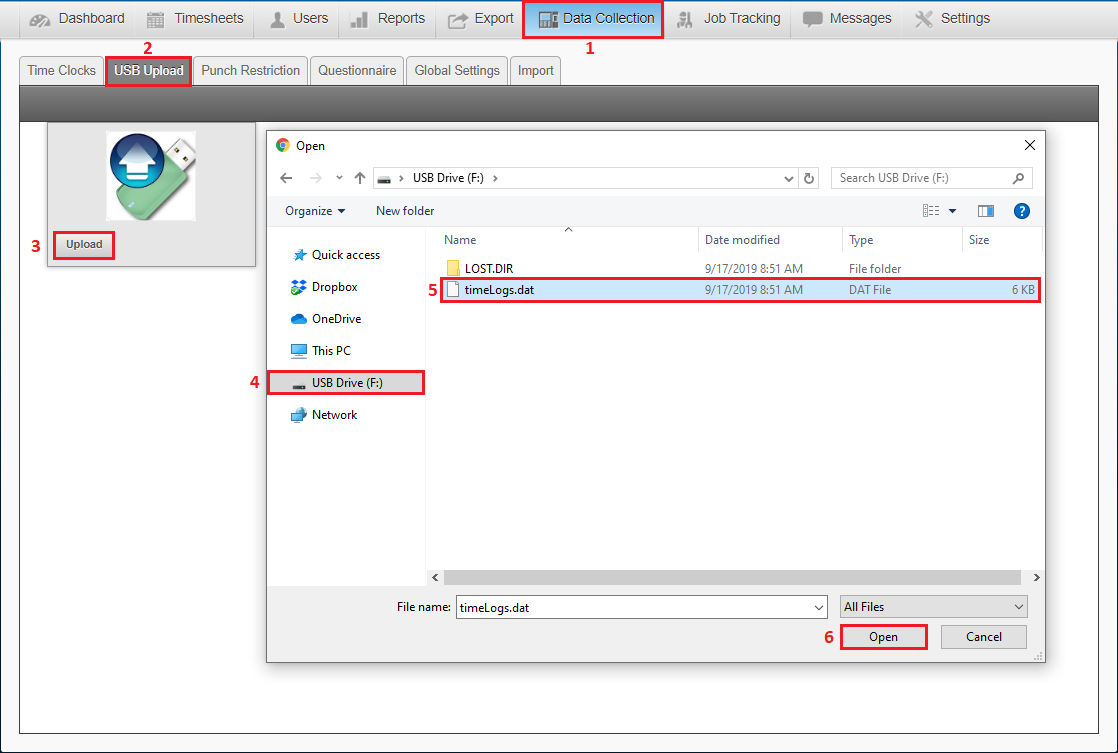The width and height of the screenshot is (1118, 753).
Task: Toggle the preview pane icon
Action: click(986, 211)
